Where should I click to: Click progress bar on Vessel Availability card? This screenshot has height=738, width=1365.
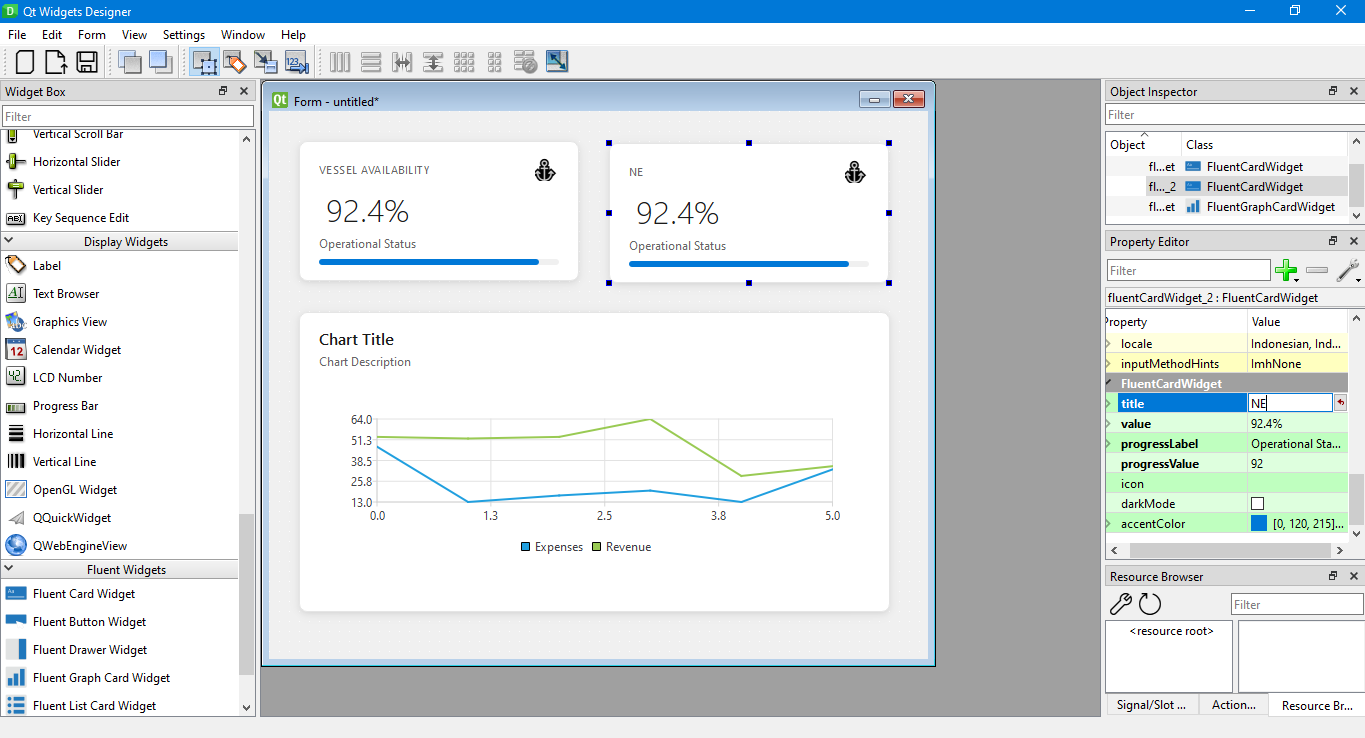coord(439,262)
